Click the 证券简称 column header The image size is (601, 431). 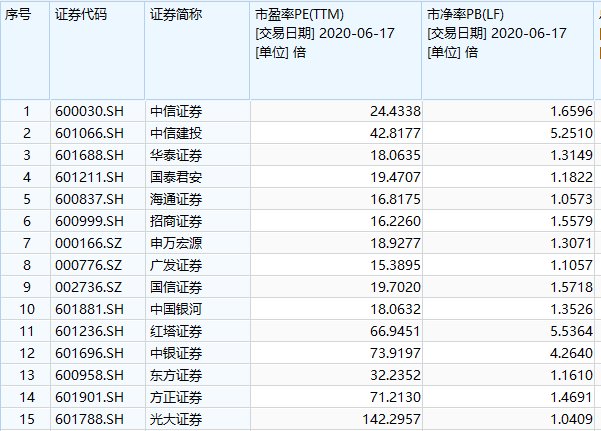197,51
